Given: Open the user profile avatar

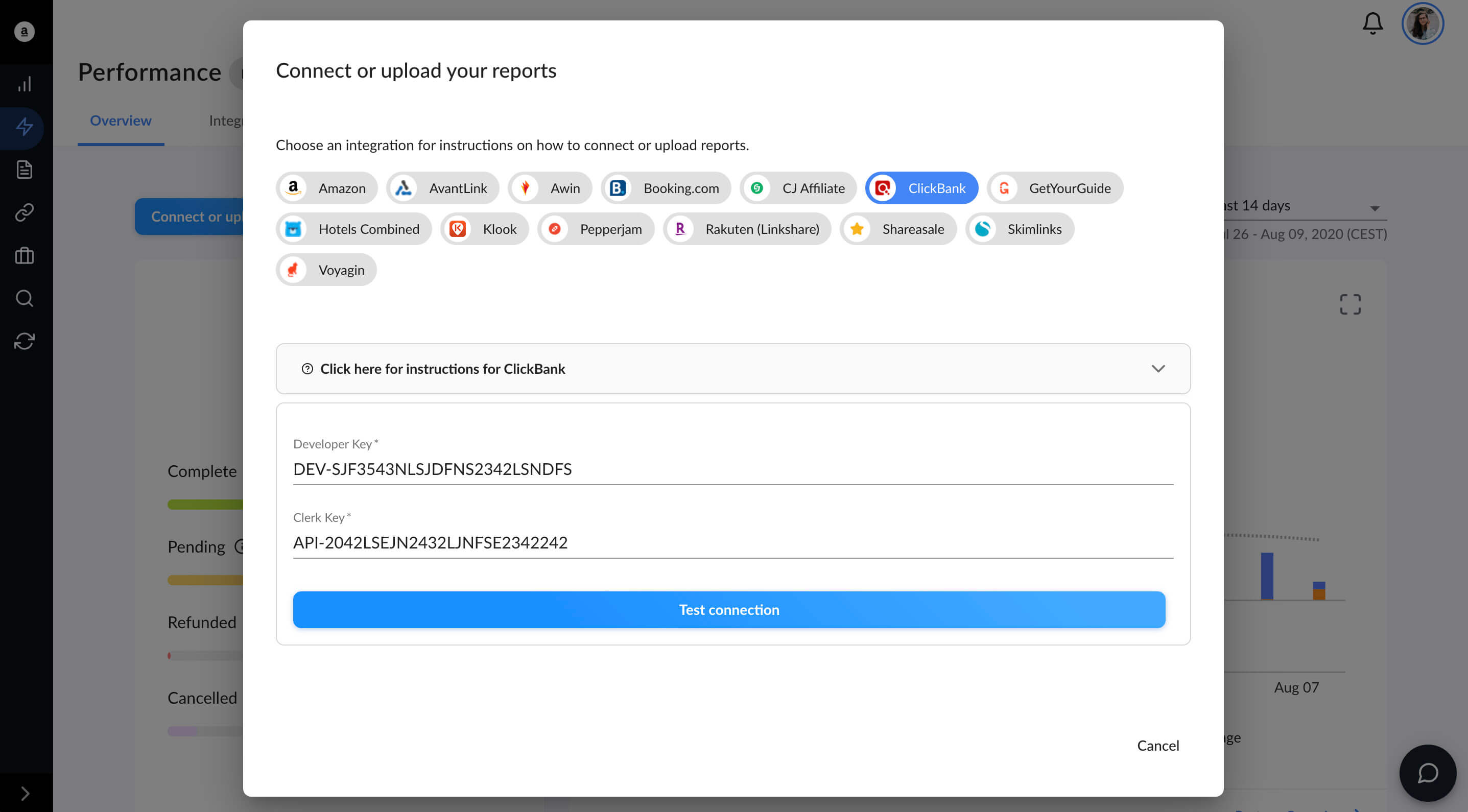Looking at the screenshot, I should point(1423,23).
